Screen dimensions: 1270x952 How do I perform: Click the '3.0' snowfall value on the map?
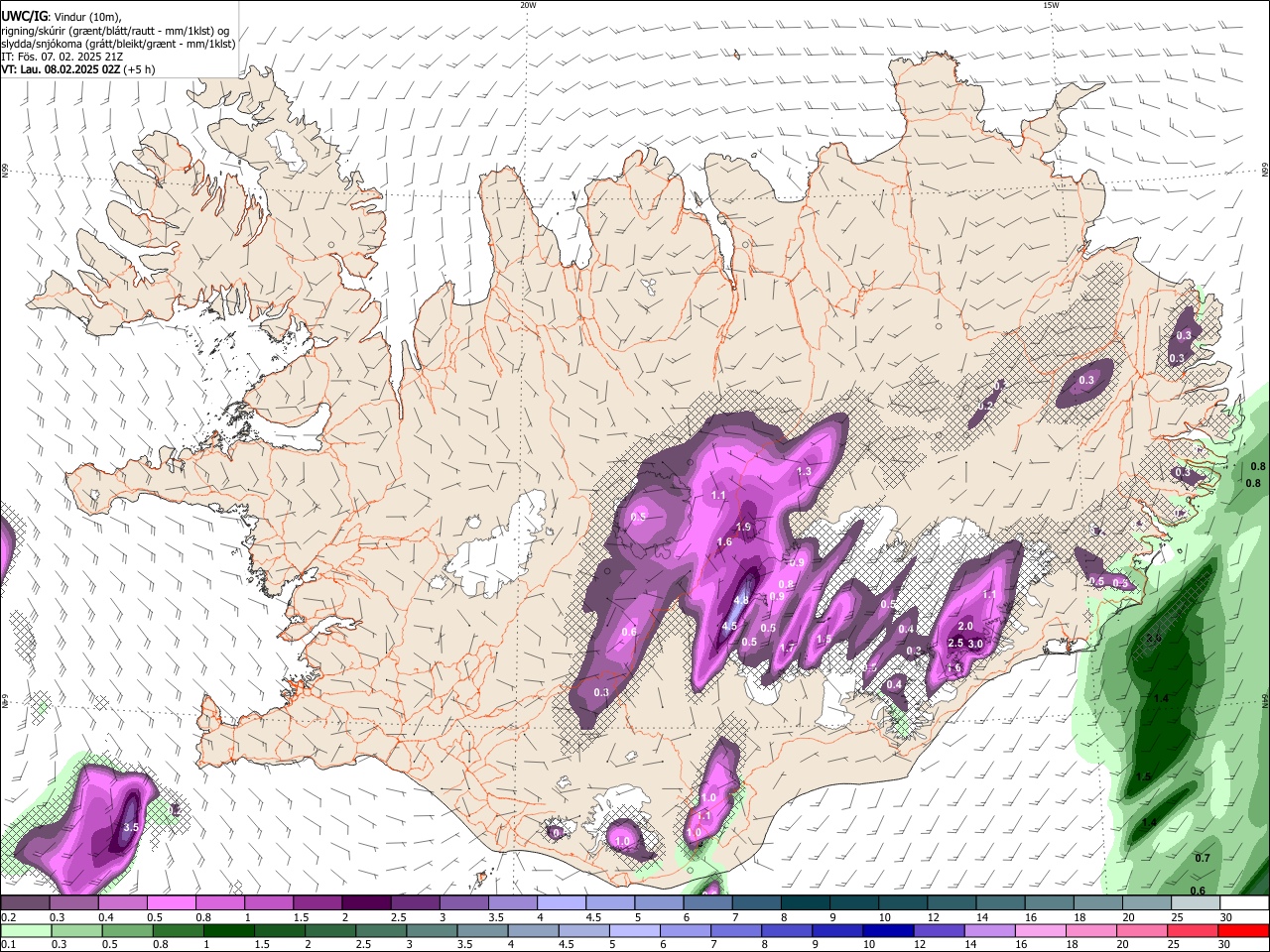pyautogui.click(x=975, y=644)
